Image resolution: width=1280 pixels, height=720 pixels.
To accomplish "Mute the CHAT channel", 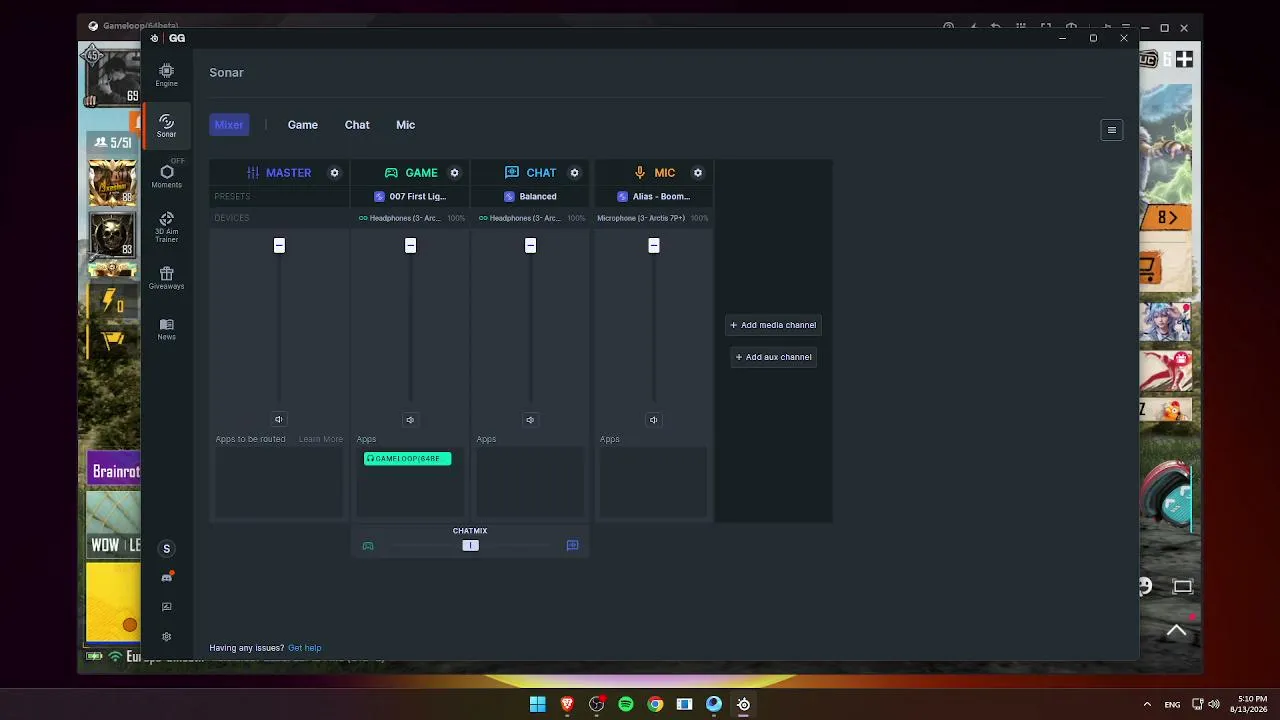I will (x=530, y=420).
